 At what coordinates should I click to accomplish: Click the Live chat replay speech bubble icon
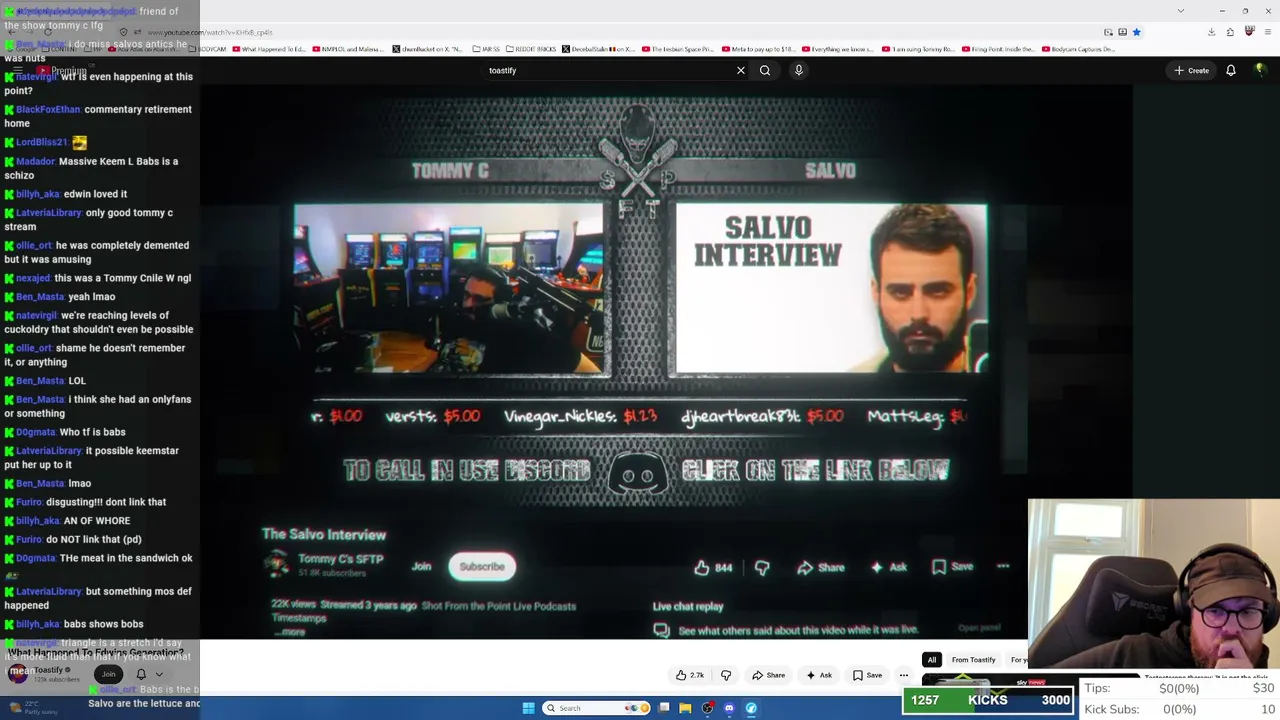661,630
